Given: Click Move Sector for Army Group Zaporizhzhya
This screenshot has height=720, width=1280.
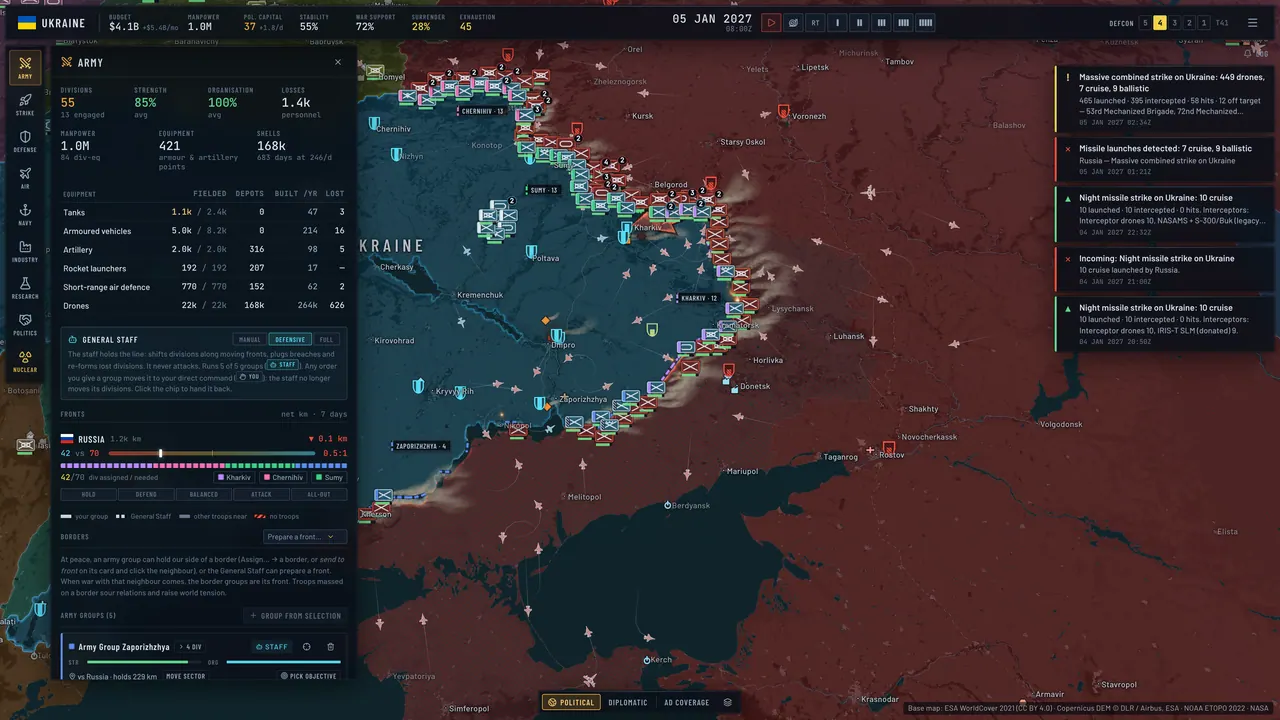Looking at the screenshot, I should (x=186, y=676).
